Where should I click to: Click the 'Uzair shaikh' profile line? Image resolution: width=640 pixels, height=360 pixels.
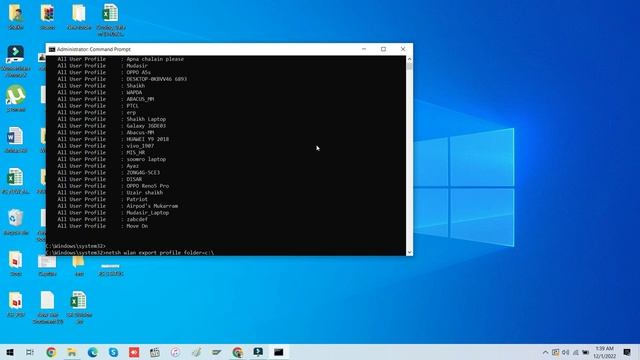click(110, 193)
